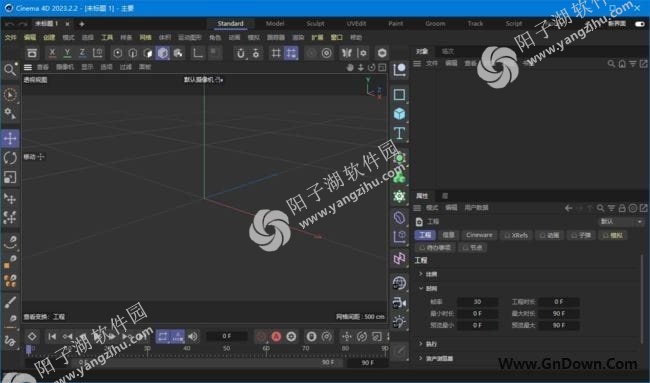650x383 pixels.
Task: Open the 窗口 menu in menu bar
Action: tap(336, 37)
